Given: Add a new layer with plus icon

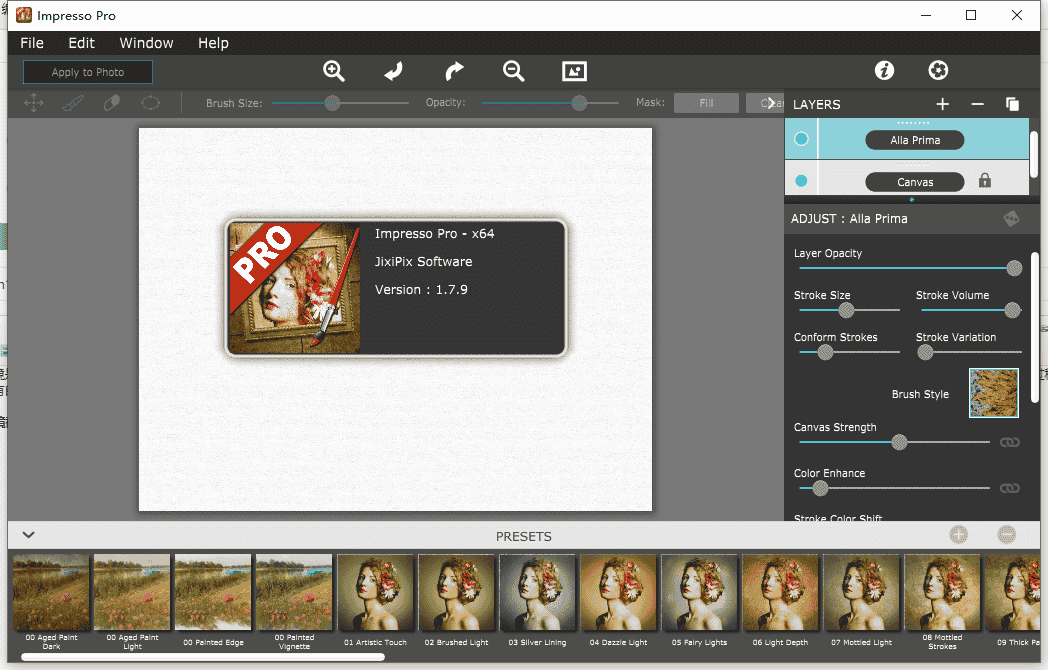Looking at the screenshot, I should (x=942, y=104).
